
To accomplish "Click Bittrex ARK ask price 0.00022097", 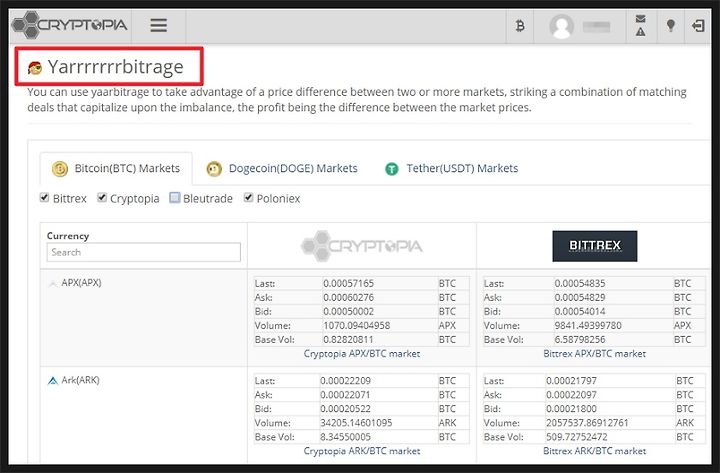I will point(572,395).
